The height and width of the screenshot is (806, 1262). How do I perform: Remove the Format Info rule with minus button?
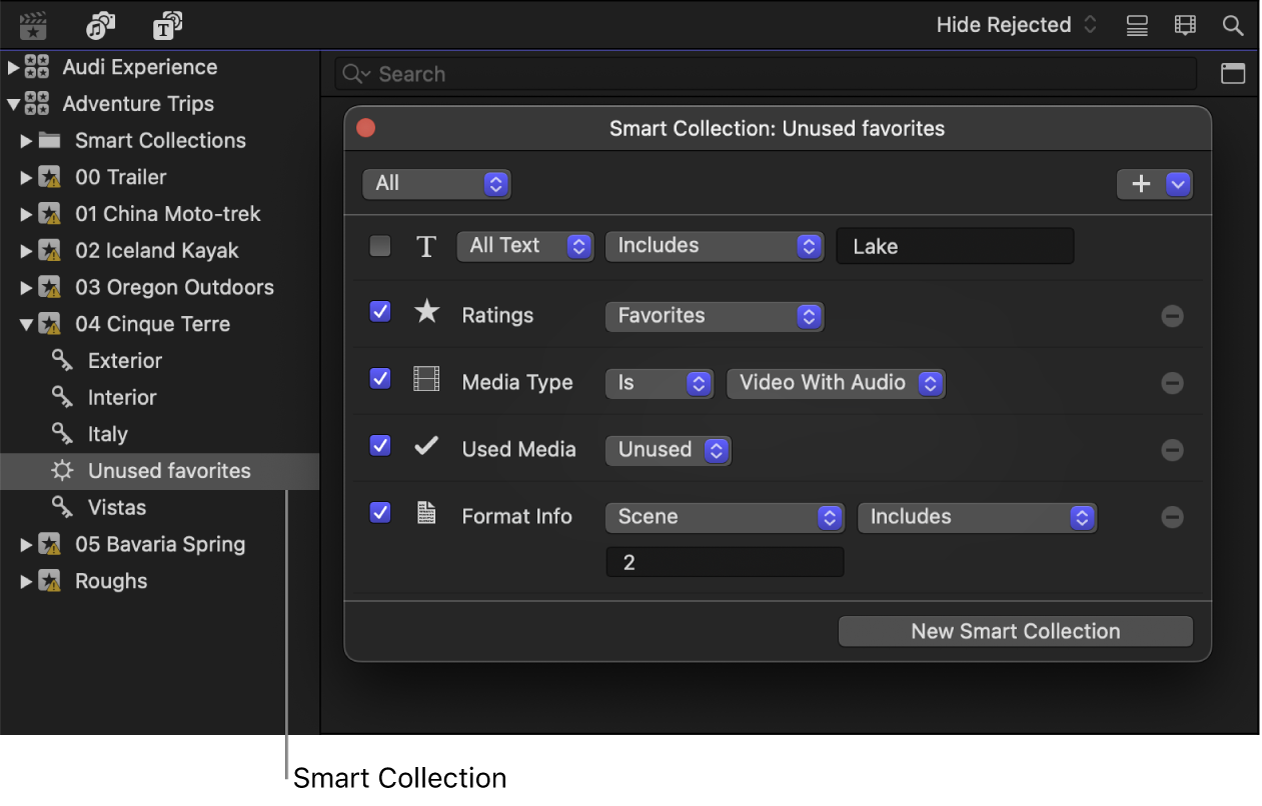click(1173, 517)
